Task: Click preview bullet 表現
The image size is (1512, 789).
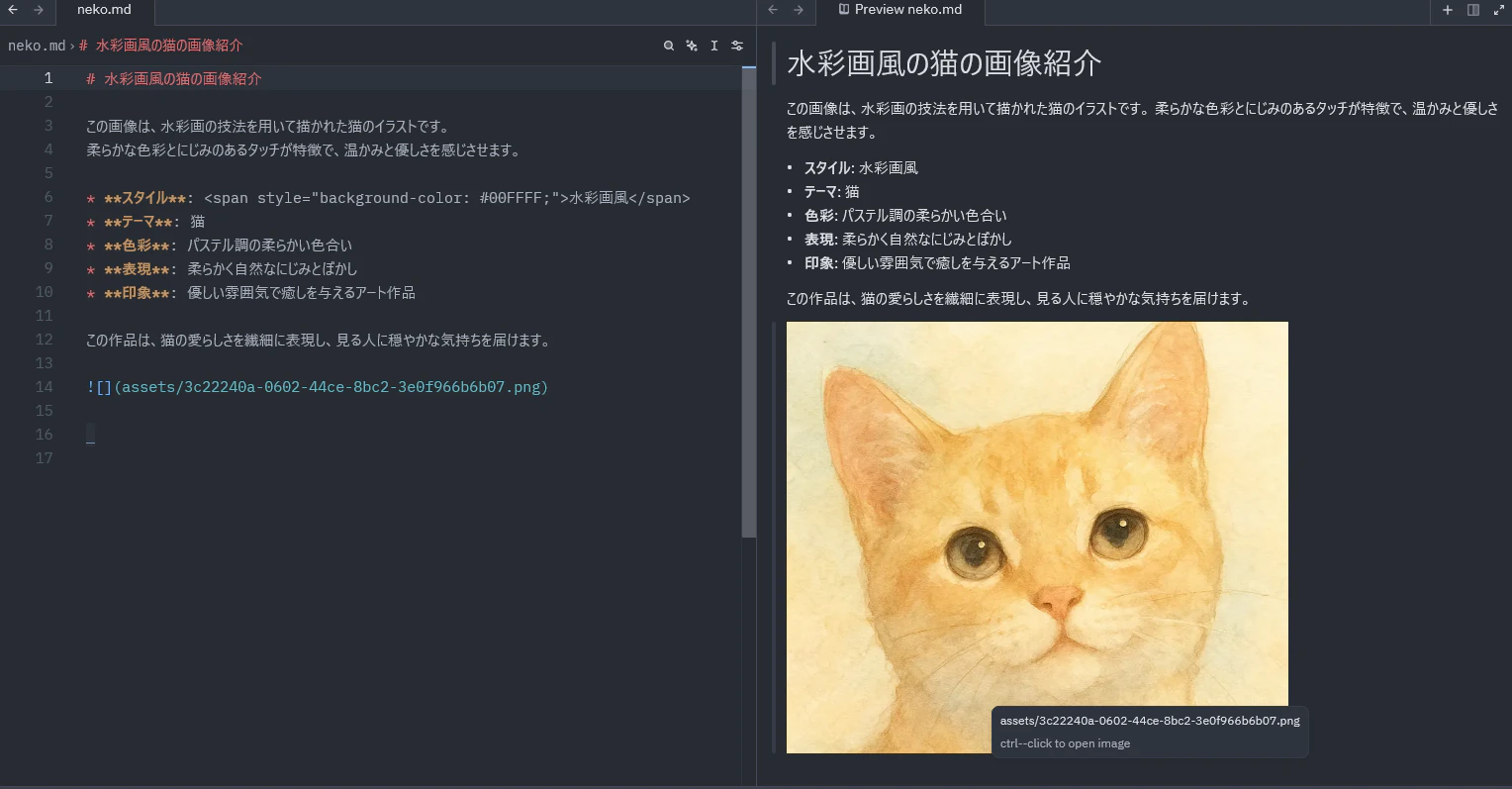Action: (x=907, y=240)
